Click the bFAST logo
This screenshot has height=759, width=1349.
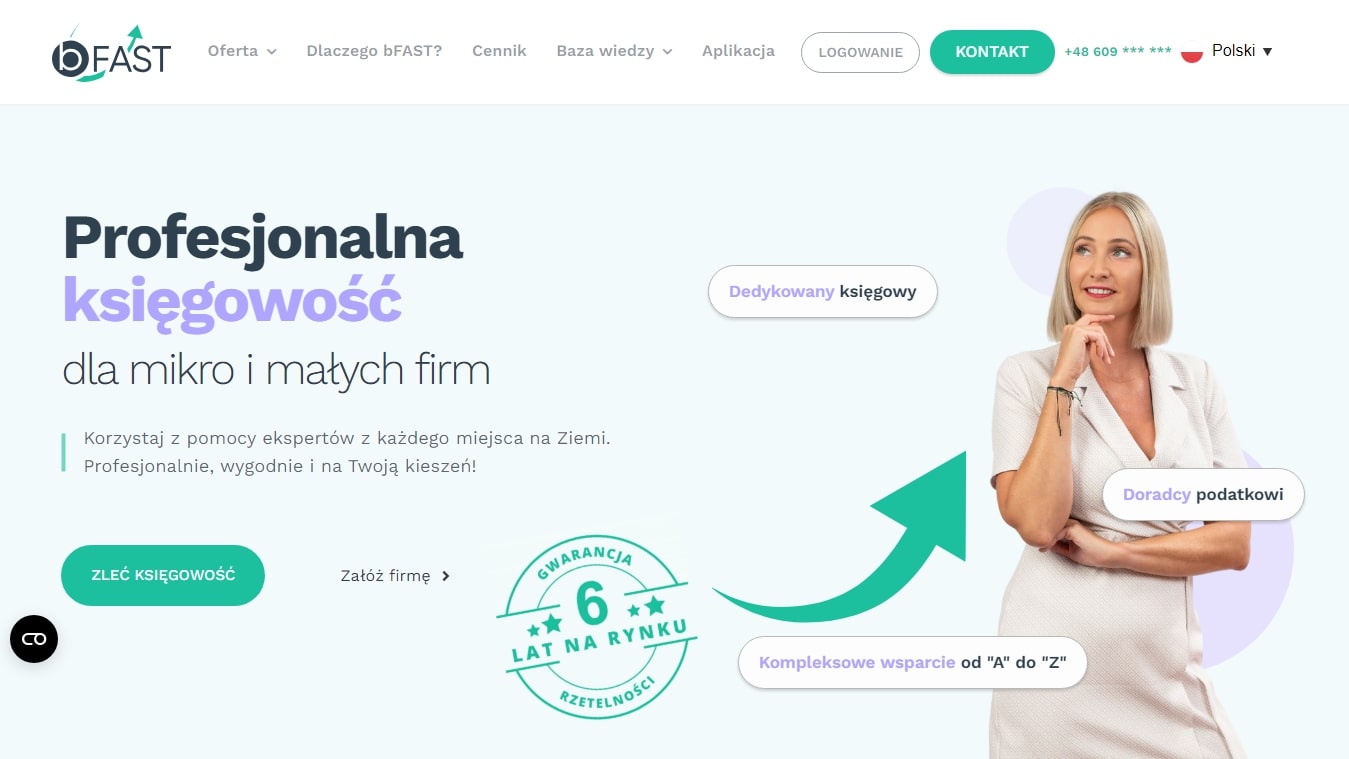[111, 53]
